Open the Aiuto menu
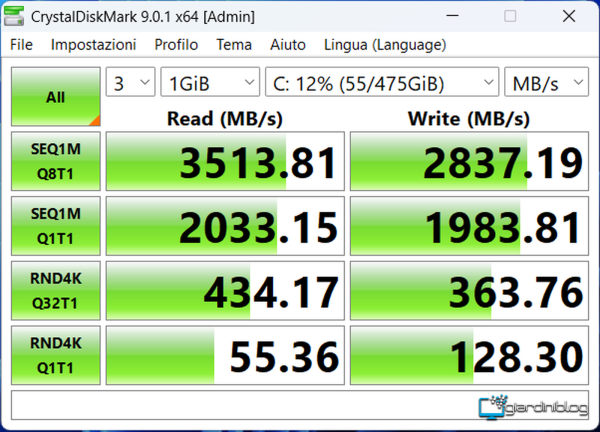This screenshot has height=432, width=600. [x=288, y=45]
